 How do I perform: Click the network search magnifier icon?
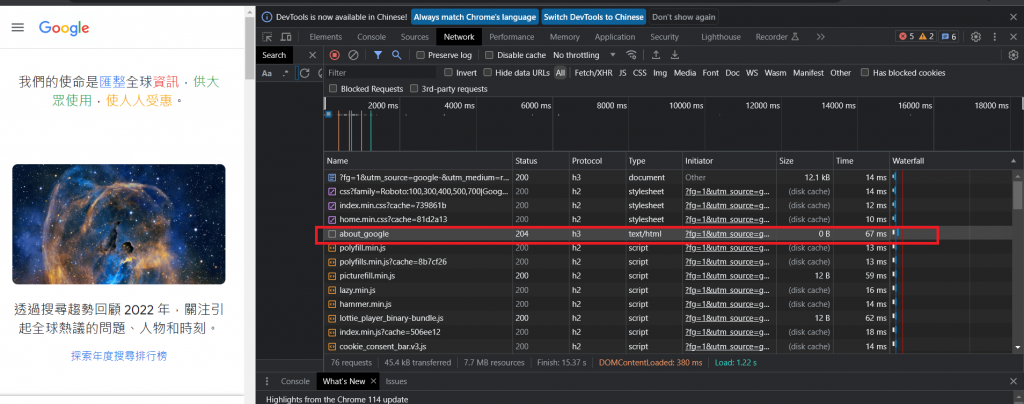396,55
